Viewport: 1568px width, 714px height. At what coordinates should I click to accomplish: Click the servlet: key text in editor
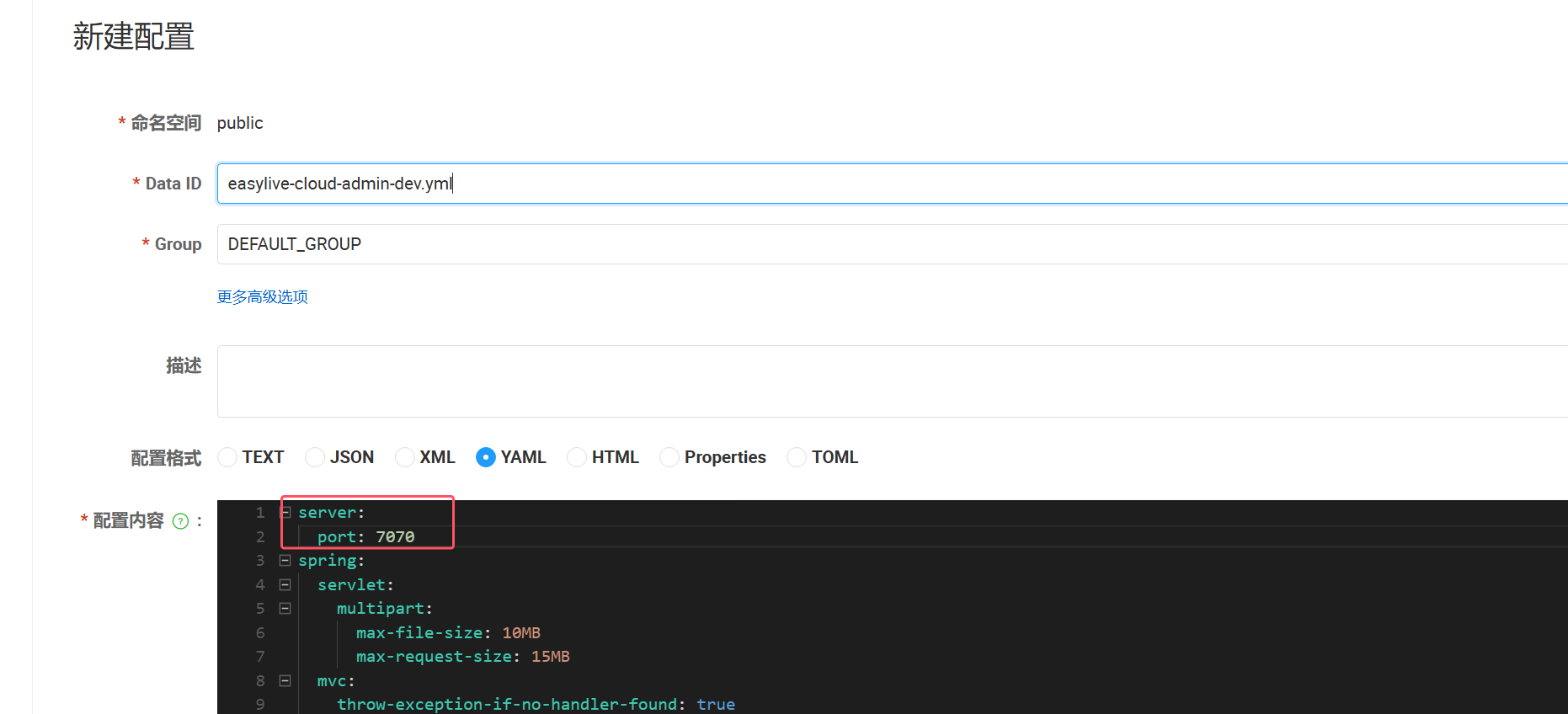click(x=356, y=584)
